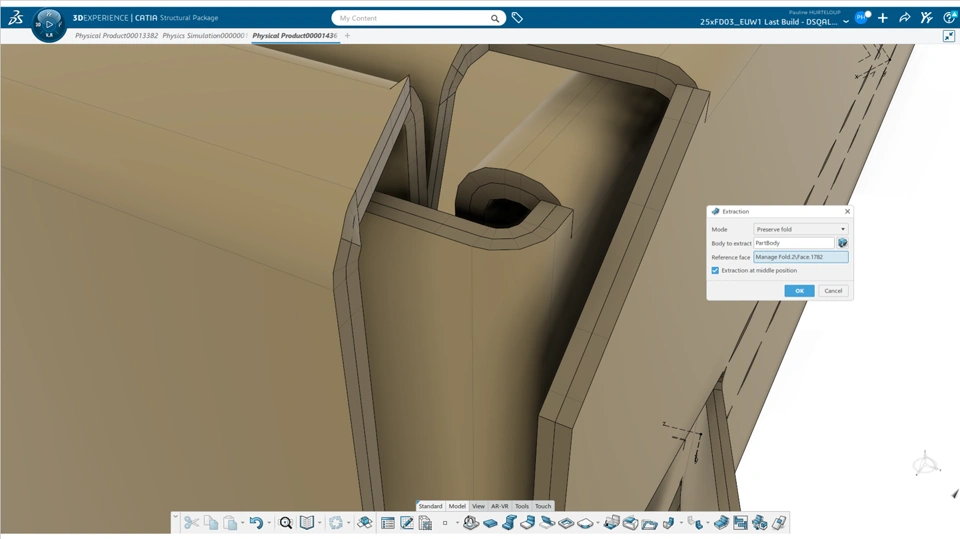
Task: Switch to the Standard toolbar tab
Action: (x=430, y=506)
